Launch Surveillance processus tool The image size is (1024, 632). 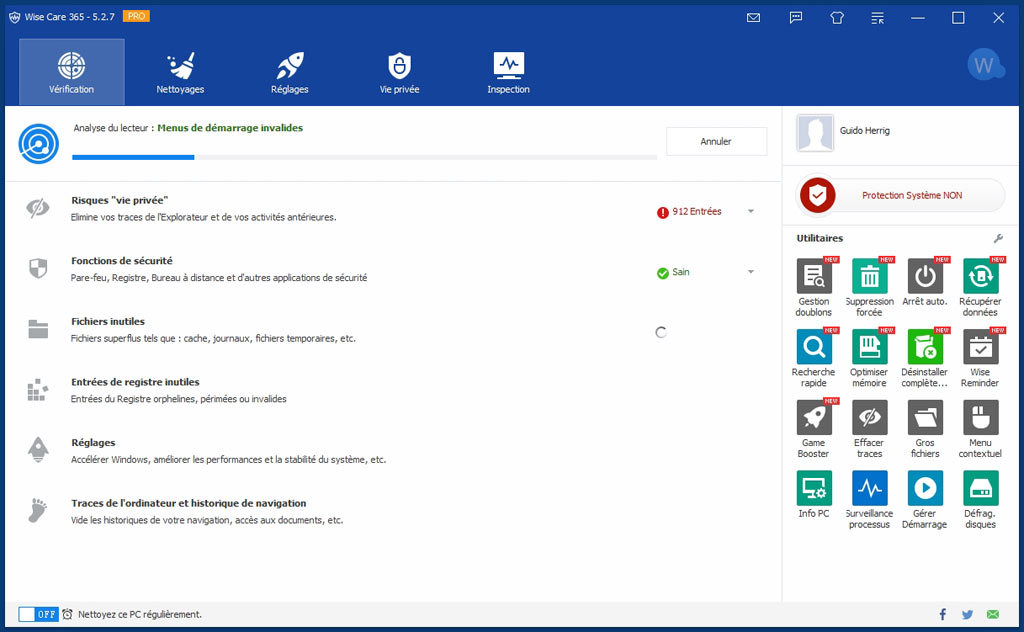click(x=869, y=488)
